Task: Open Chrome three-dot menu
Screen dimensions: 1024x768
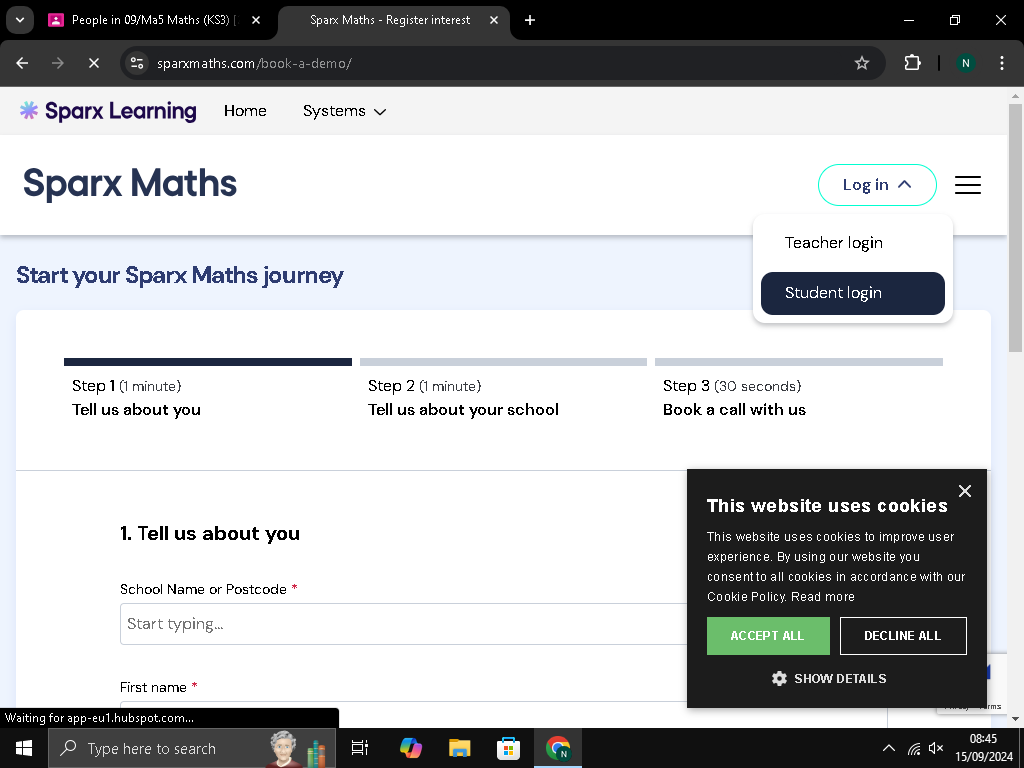Action: (x=1001, y=63)
